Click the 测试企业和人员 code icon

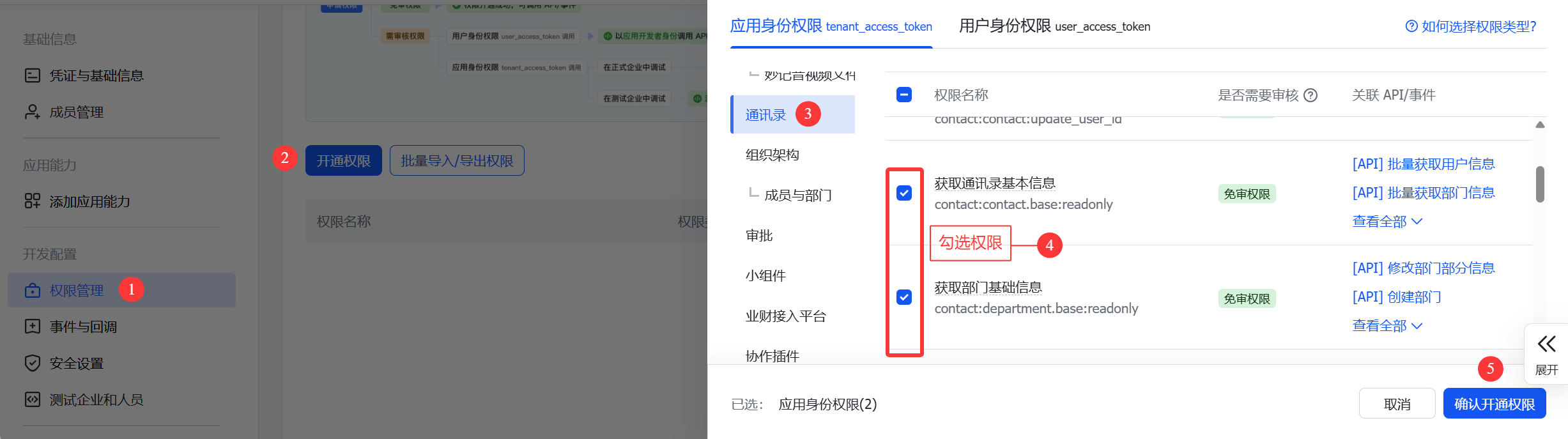click(x=32, y=399)
